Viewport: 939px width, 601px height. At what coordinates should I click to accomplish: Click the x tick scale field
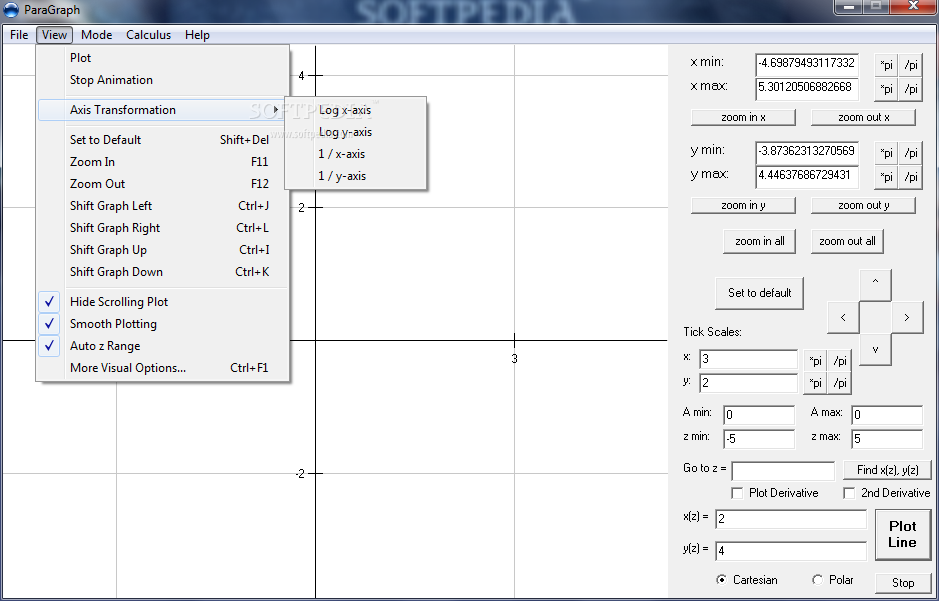748,359
